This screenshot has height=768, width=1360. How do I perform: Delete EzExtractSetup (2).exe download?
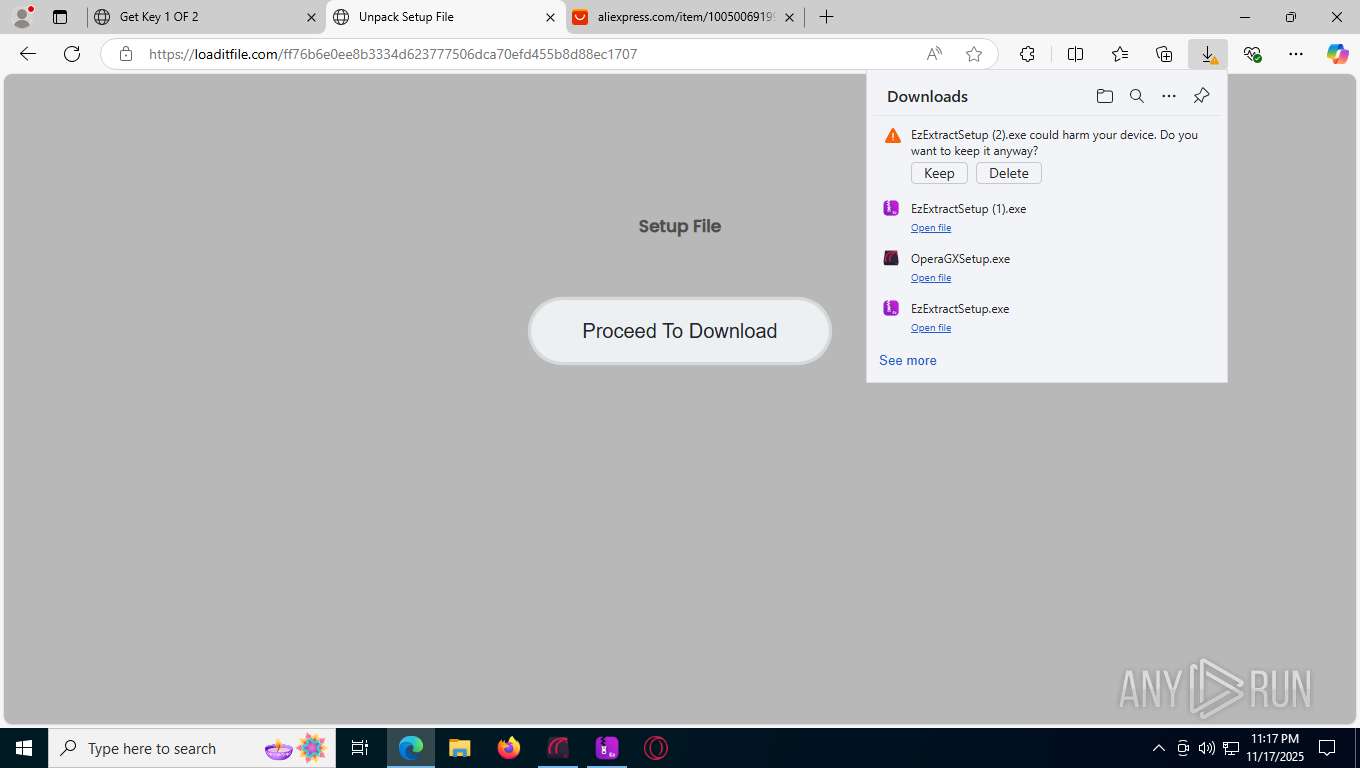point(1009,173)
